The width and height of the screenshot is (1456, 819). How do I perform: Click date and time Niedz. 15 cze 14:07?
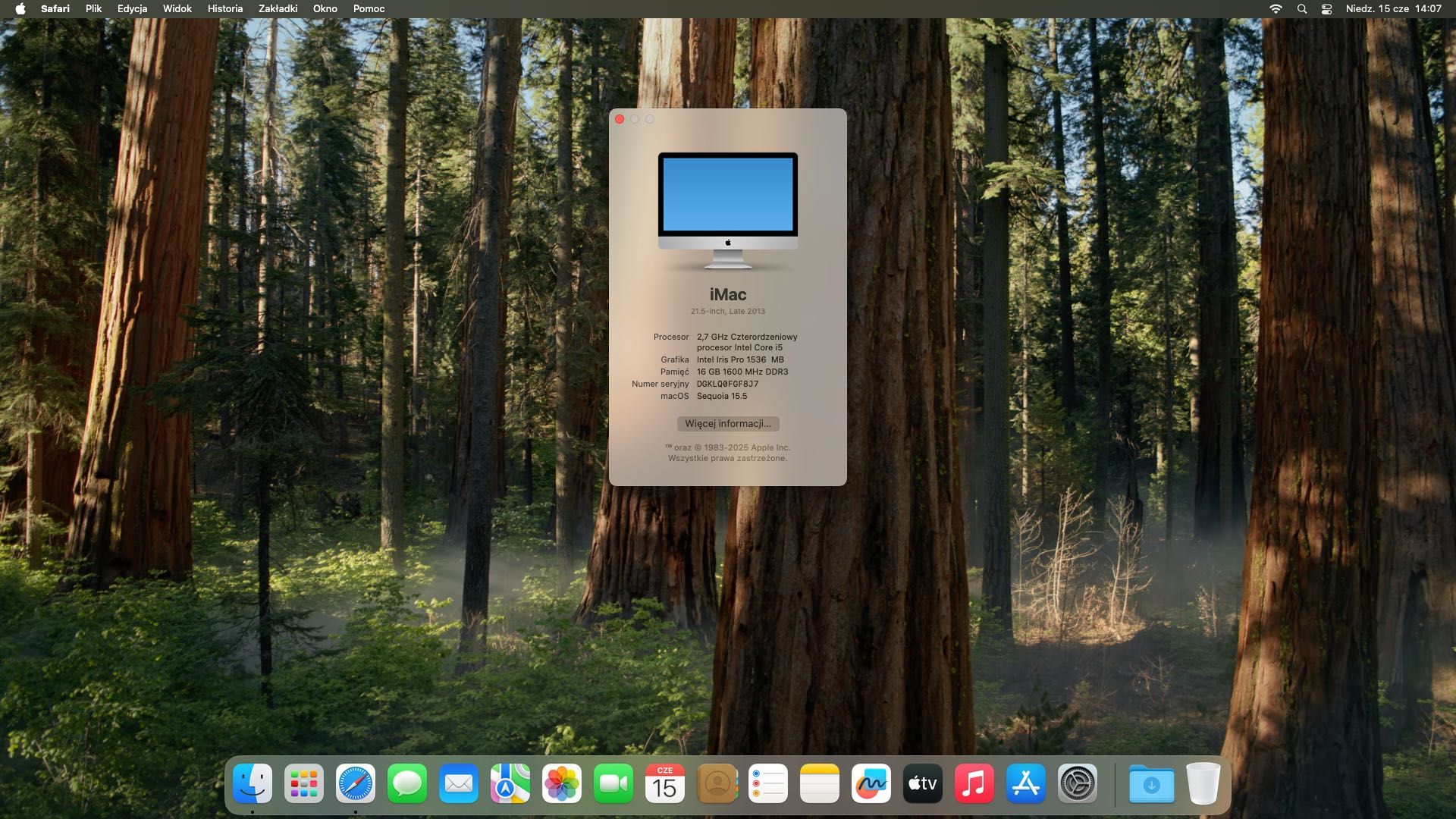click(1394, 9)
